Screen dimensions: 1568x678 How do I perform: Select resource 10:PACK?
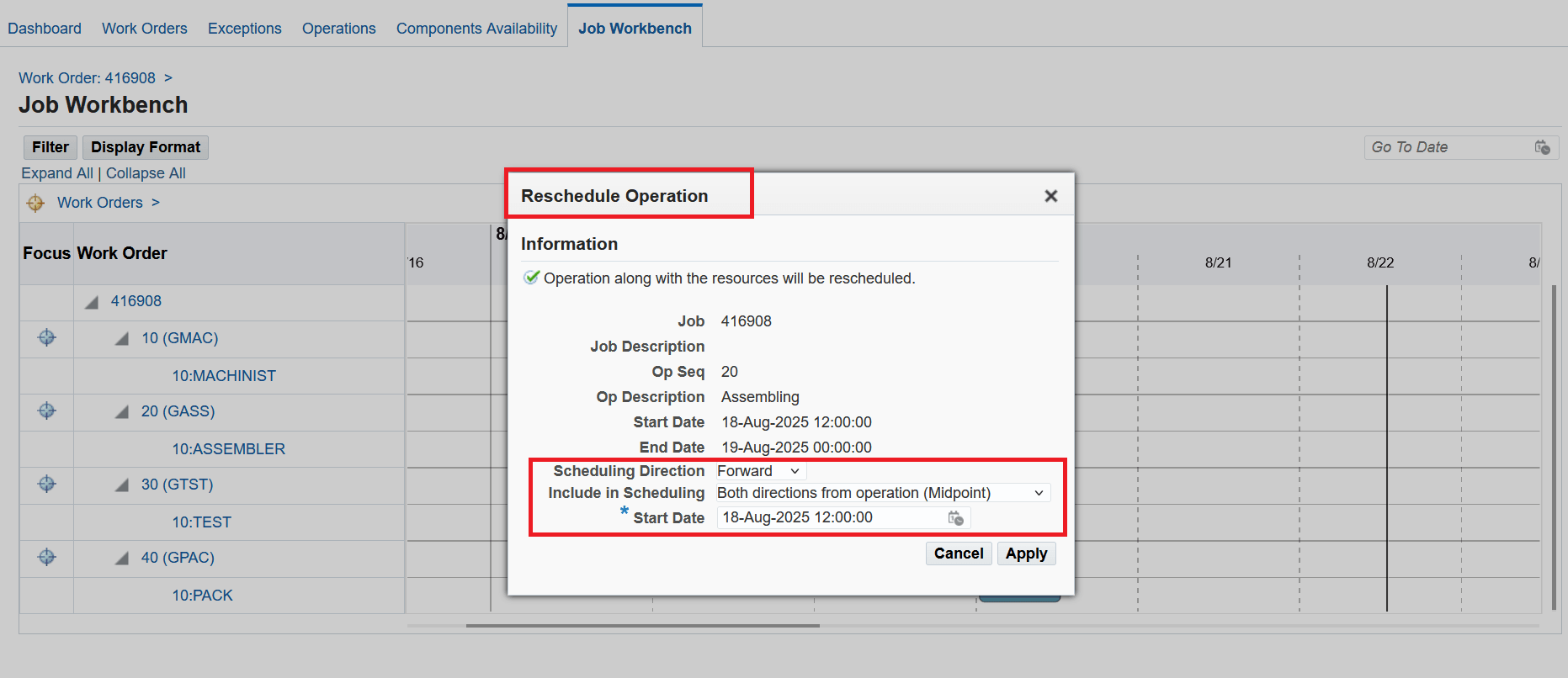point(203,596)
